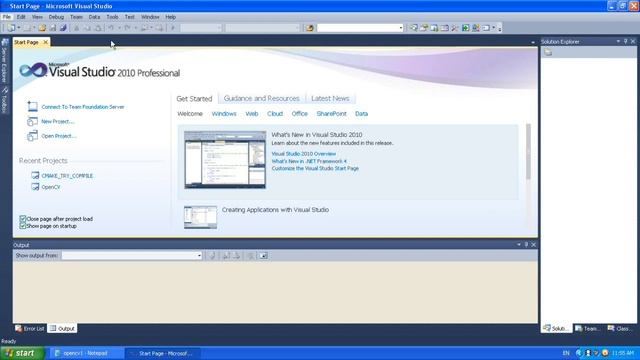Click the Start Page content scrollbar
Screen dimensions: 640x360
528,151
